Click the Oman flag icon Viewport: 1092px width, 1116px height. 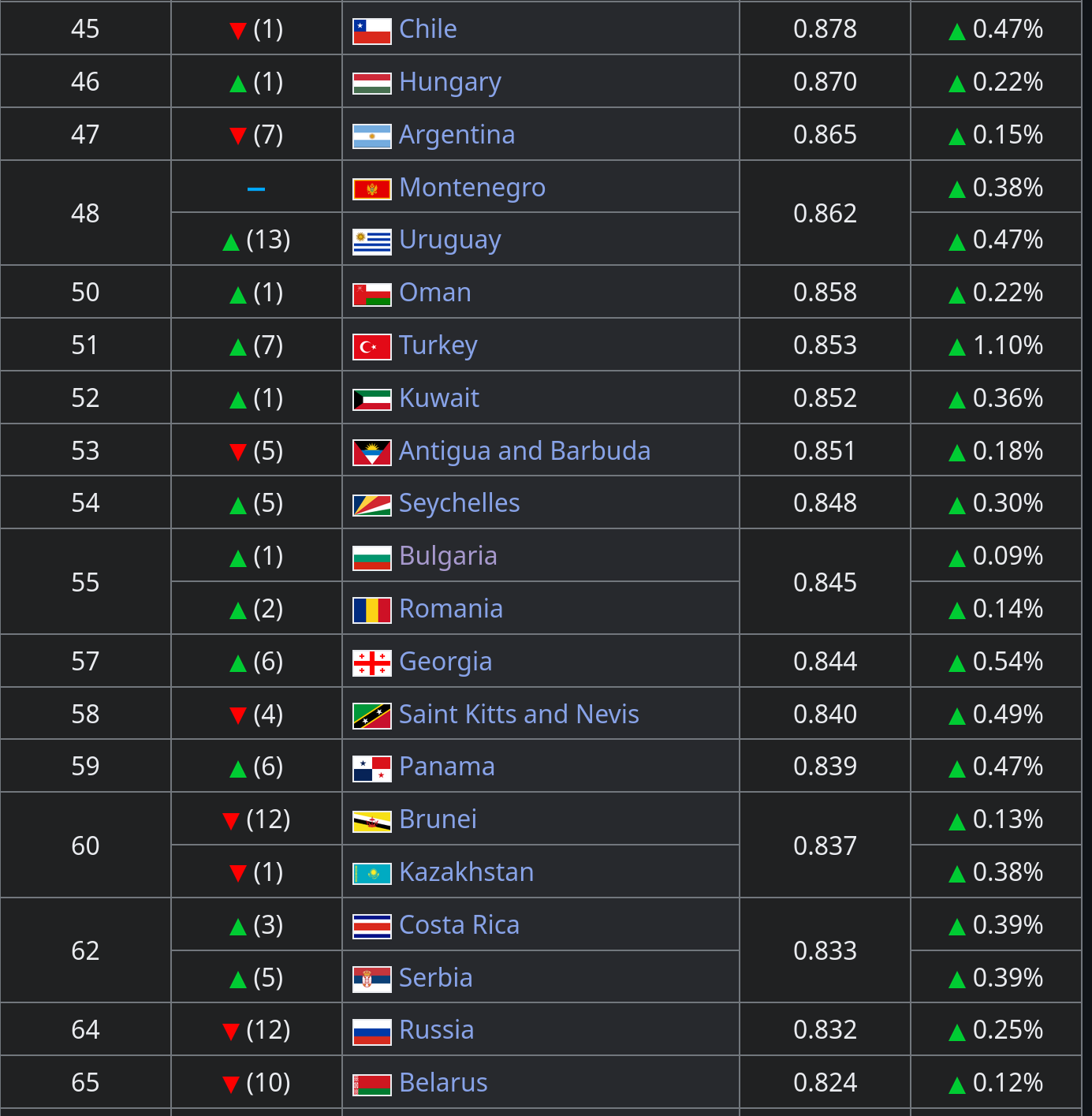[x=371, y=295]
